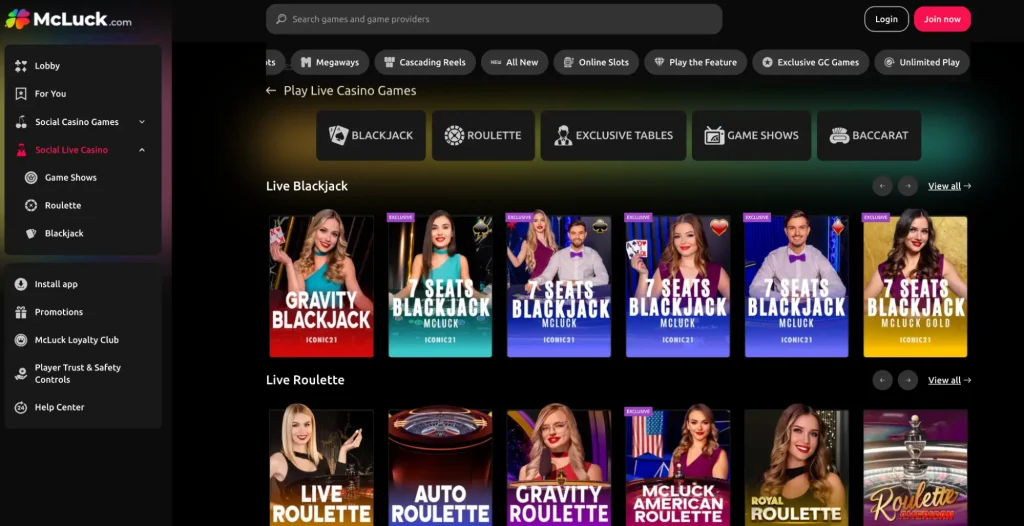Viewport: 1024px width, 526px height.
Task: Click the Login button
Action: [886, 19]
